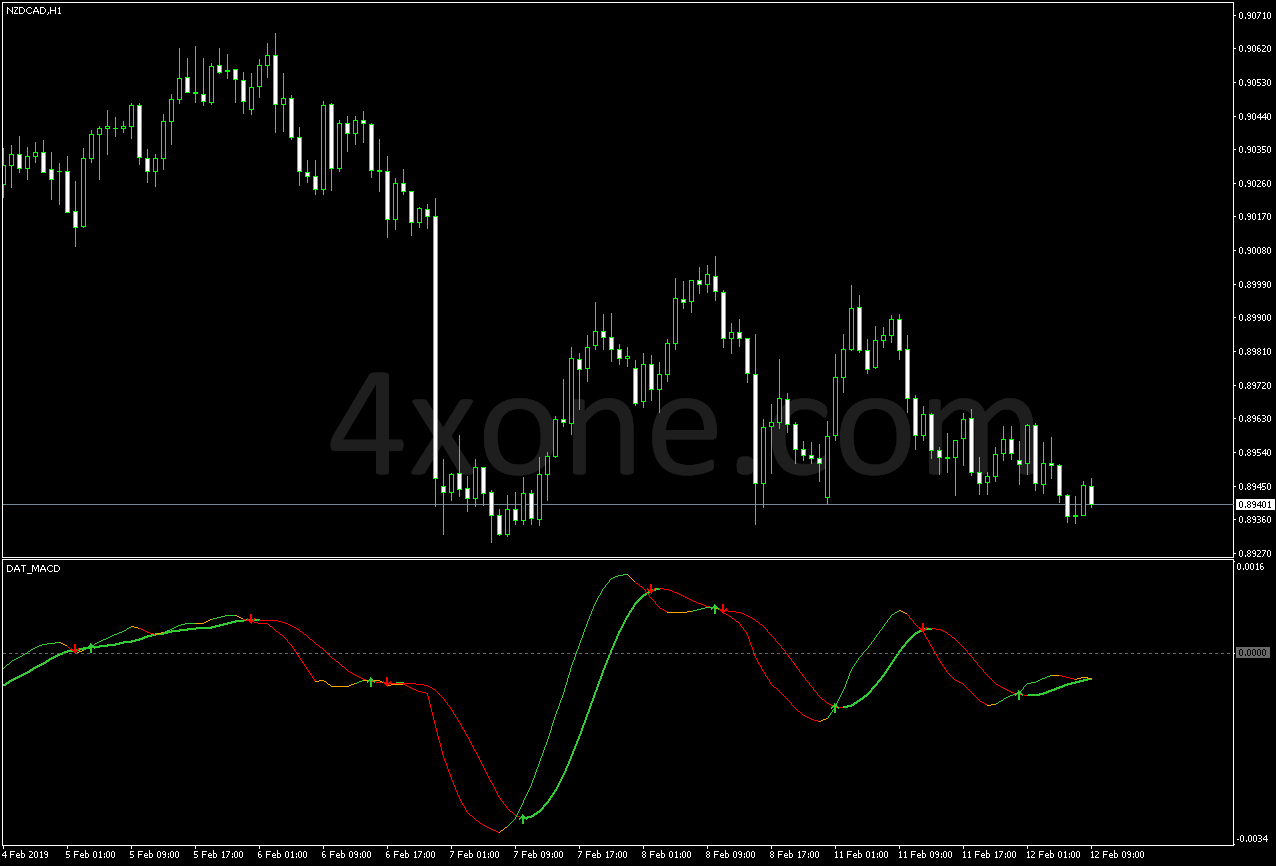1276x866 pixels.
Task: Select the highlighted current price 0.89401 marker
Action: [x=1253, y=505]
